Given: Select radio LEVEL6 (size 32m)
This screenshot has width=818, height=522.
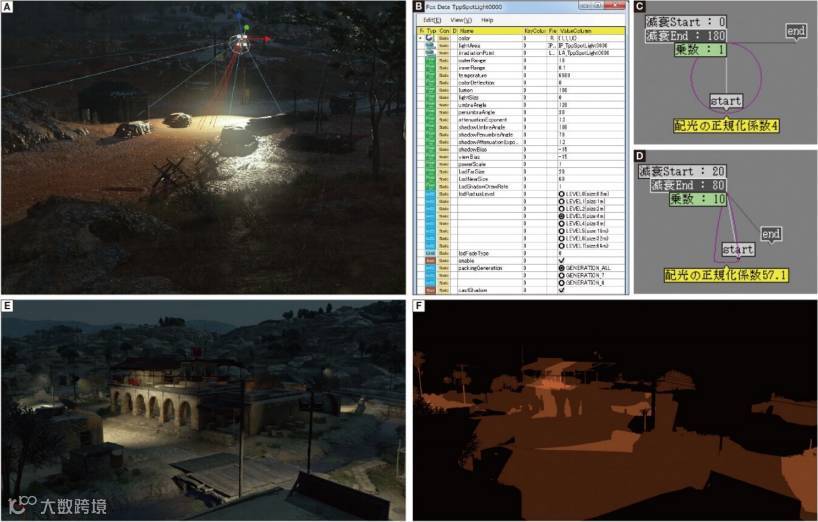Looking at the screenshot, I should (561, 238).
